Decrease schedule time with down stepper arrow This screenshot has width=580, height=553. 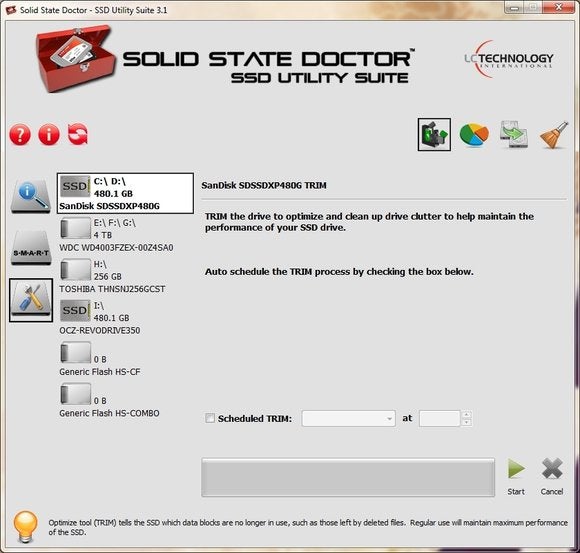click(x=466, y=422)
